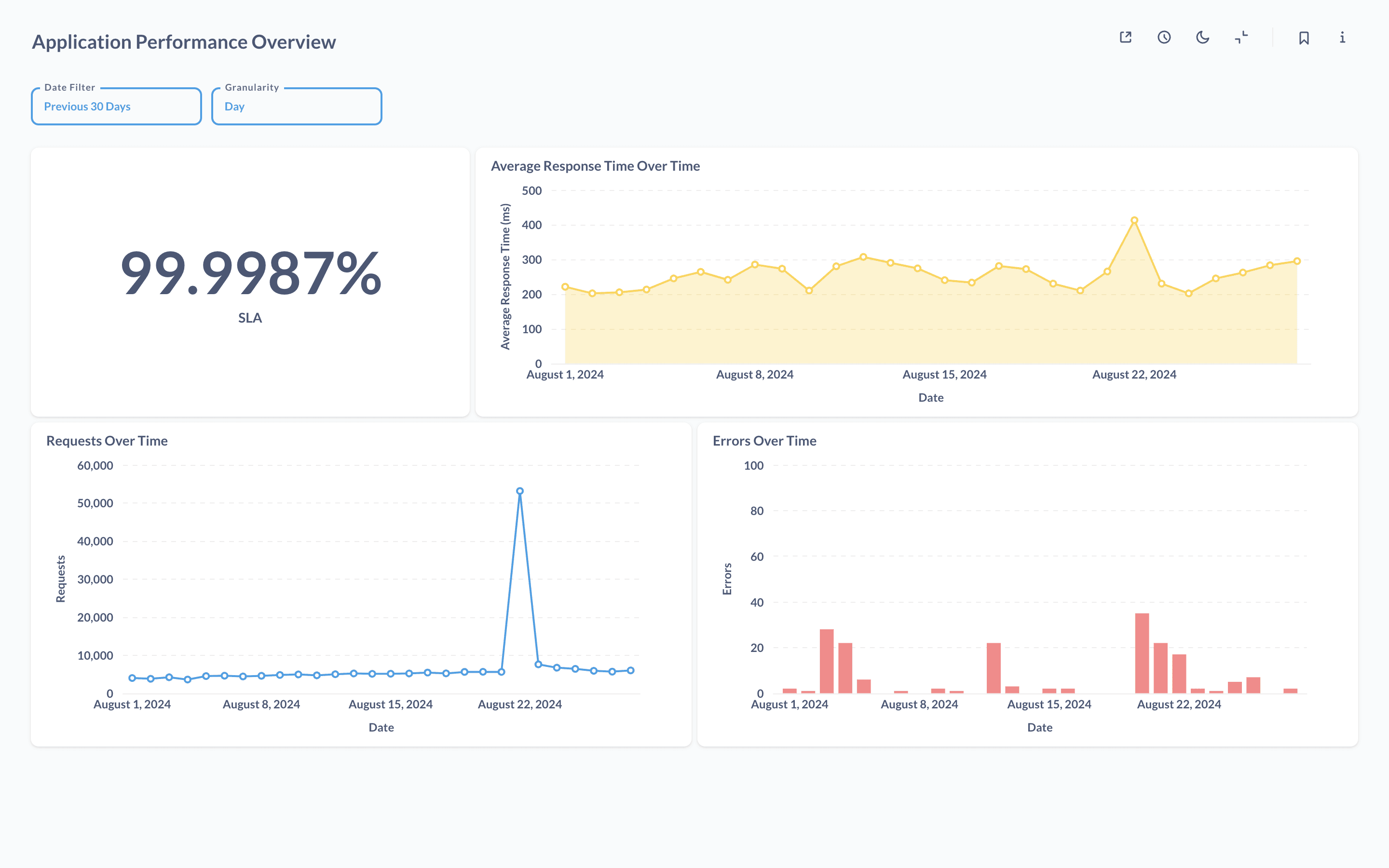Screen dimensions: 1389x868
Task: Open the Granularity Day dropdown
Action: click(x=297, y=106)
